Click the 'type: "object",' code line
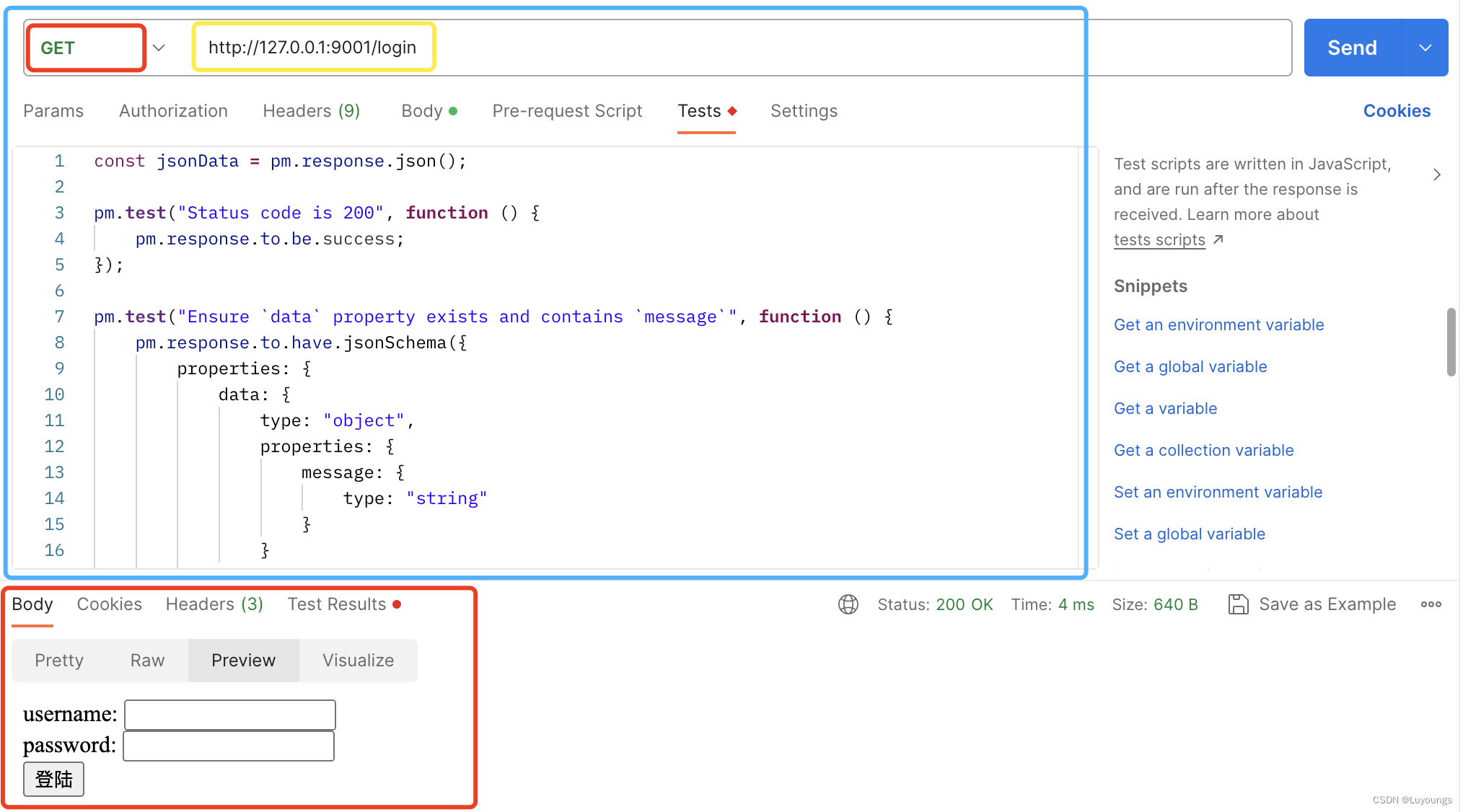Viewport: 1463px width, 812px height. [337, 420]
